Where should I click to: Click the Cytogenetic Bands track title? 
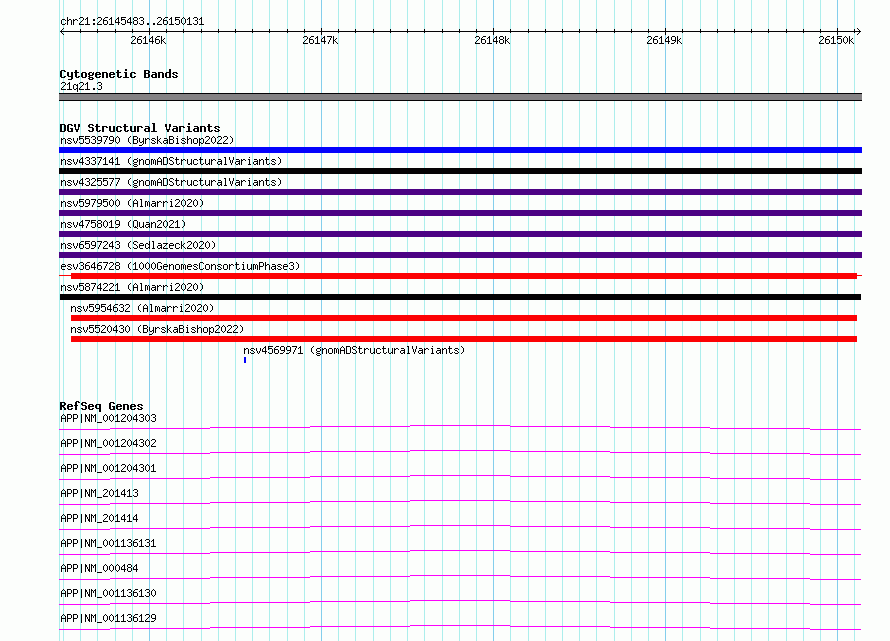coord(119,74)
